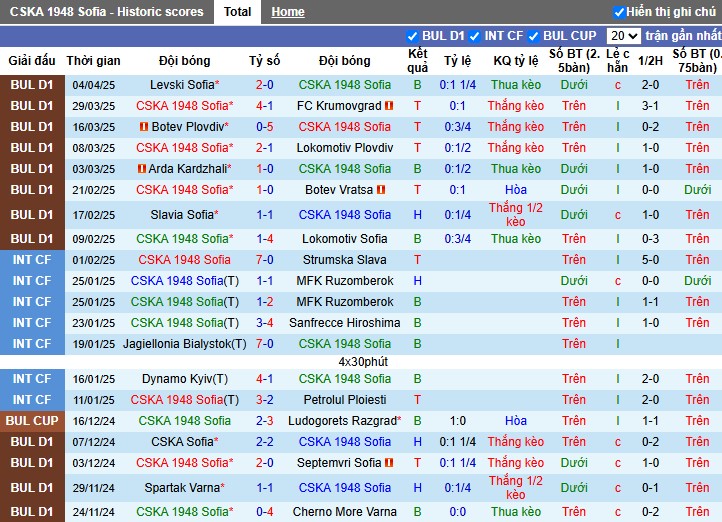Click Thắng 1/2 kèo for Slavia Sofia match
The height and width of the screenshot is (522, 722).
click(516, 215)
